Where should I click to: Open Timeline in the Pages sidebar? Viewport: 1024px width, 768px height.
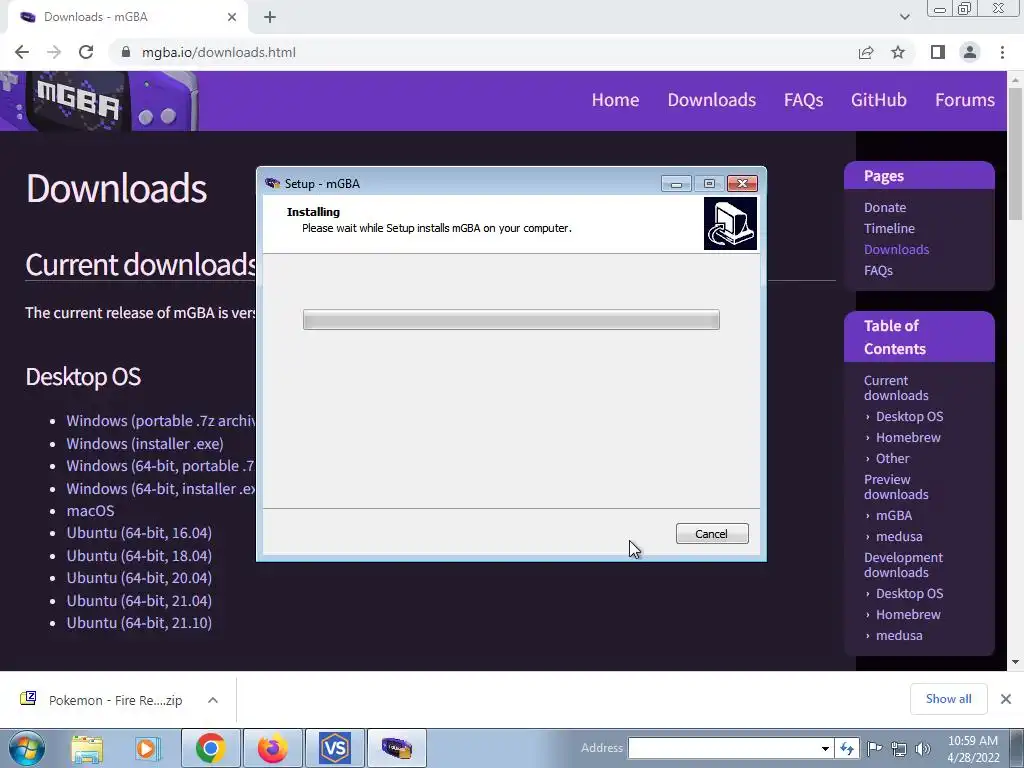click(889, 229)
